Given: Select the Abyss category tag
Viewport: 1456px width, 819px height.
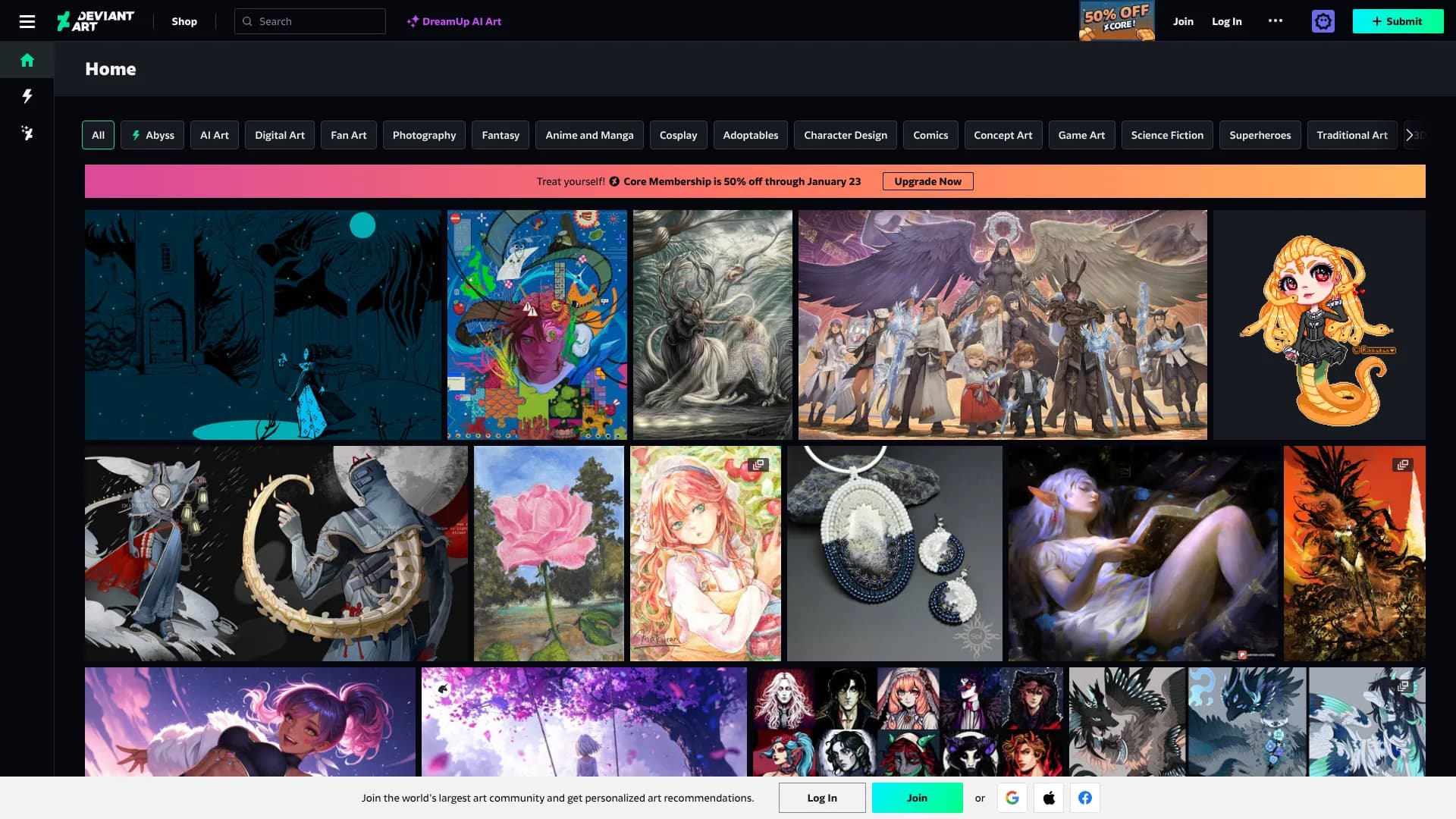Looking at the screenshot, I should [x=152, y=135].
